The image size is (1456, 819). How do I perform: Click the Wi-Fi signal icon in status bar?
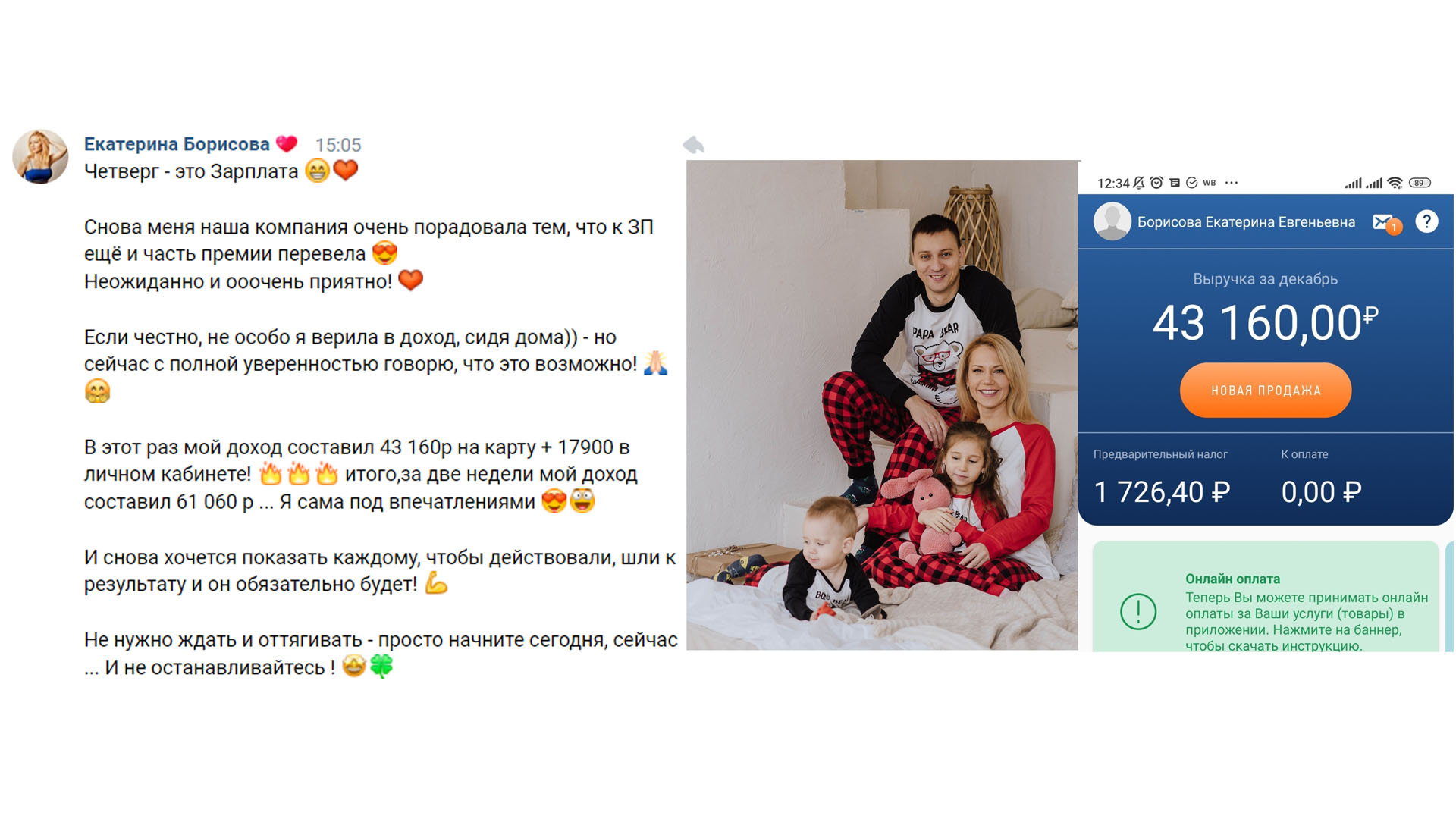tap(1395, 183)
